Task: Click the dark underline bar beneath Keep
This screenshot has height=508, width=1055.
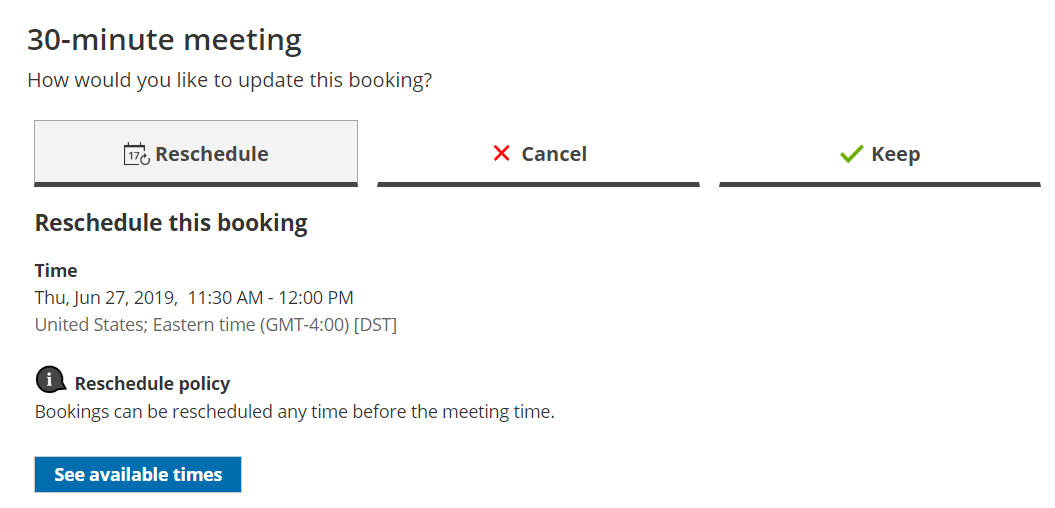Action: point(880,184)
